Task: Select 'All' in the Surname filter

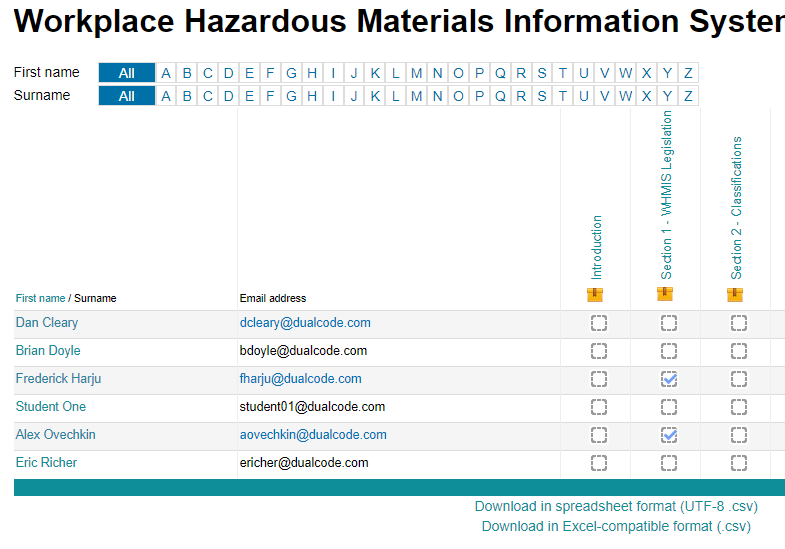Action: pos(127,96)
